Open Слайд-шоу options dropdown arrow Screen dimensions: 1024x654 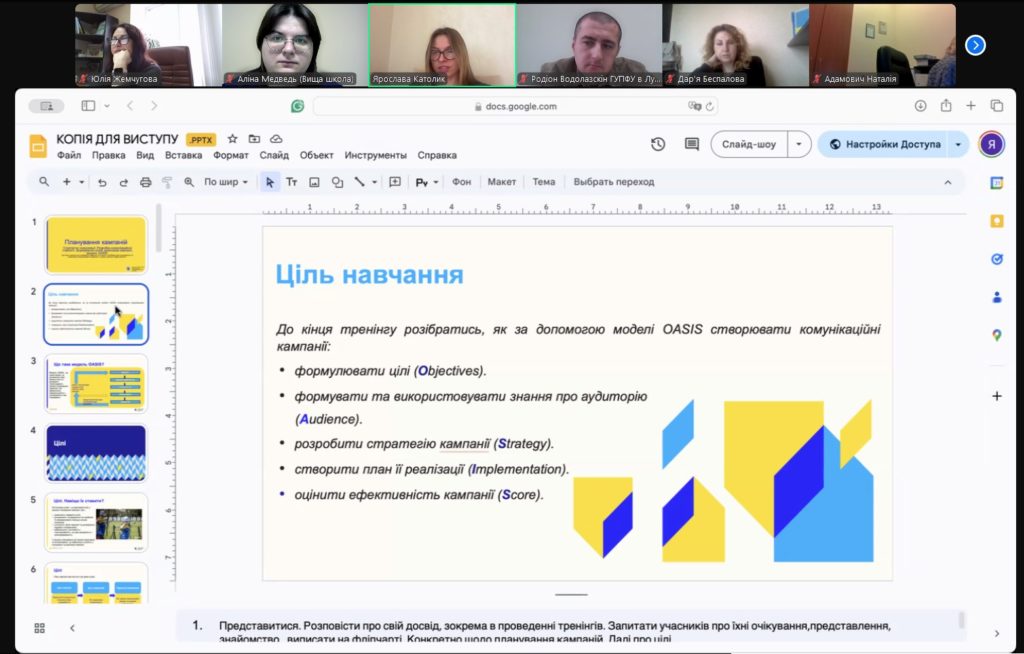799,144
